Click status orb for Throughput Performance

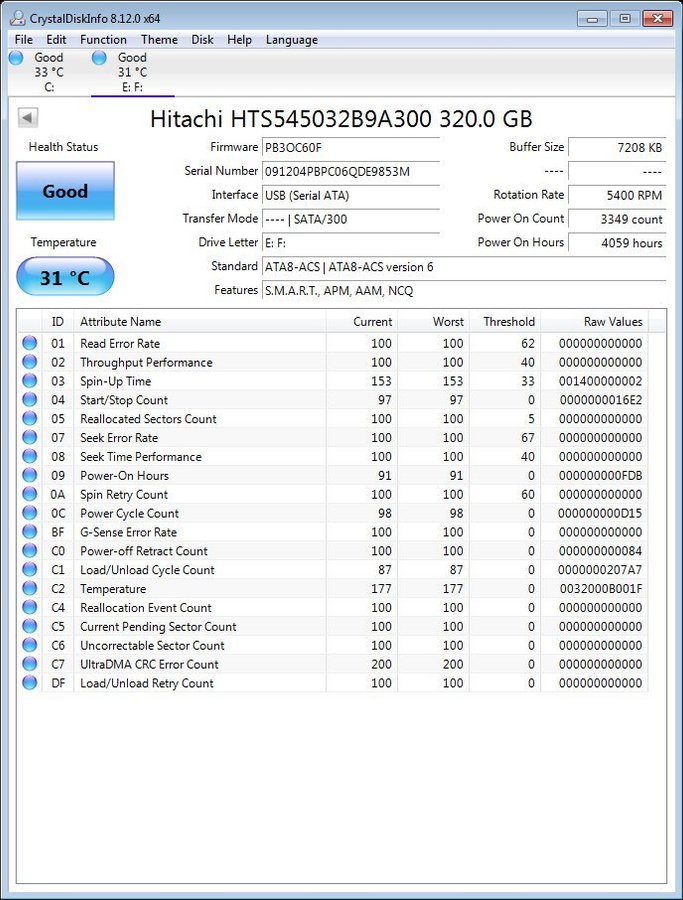(x=29, y=362)
